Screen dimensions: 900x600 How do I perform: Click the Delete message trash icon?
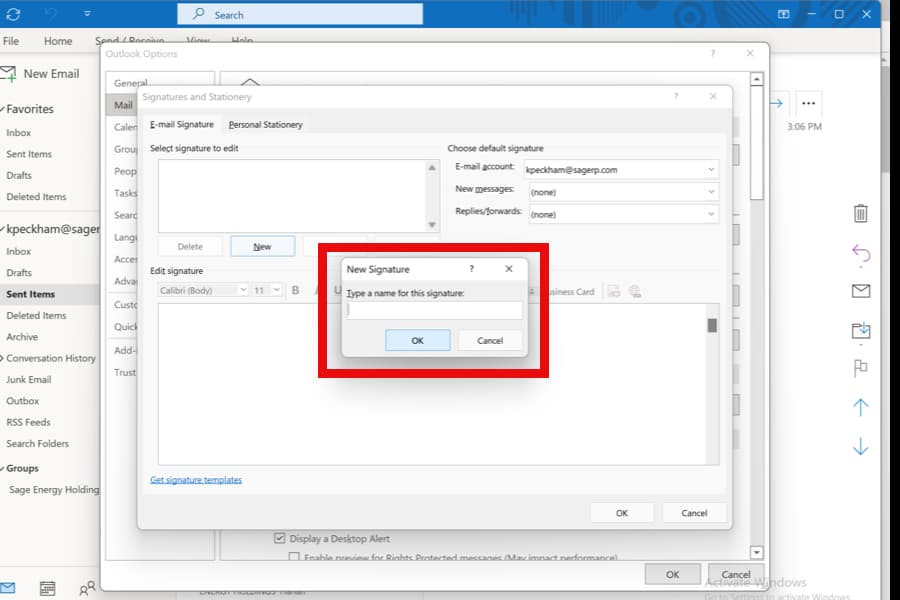point(860,213)
